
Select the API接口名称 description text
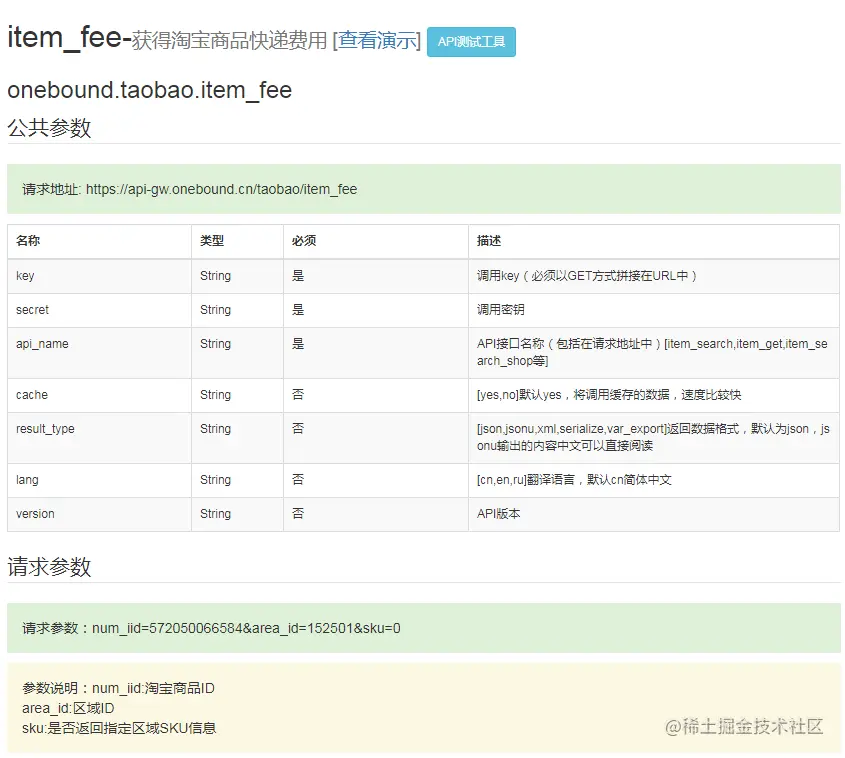652,352
